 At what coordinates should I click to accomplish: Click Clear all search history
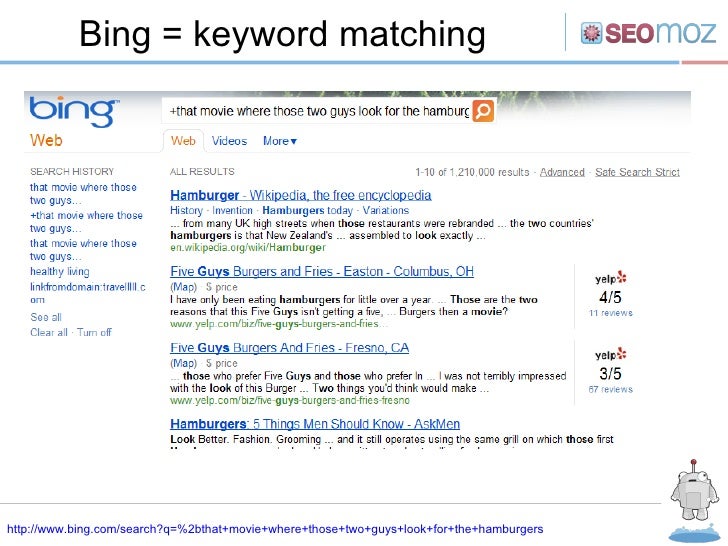[x=49, y=332]
